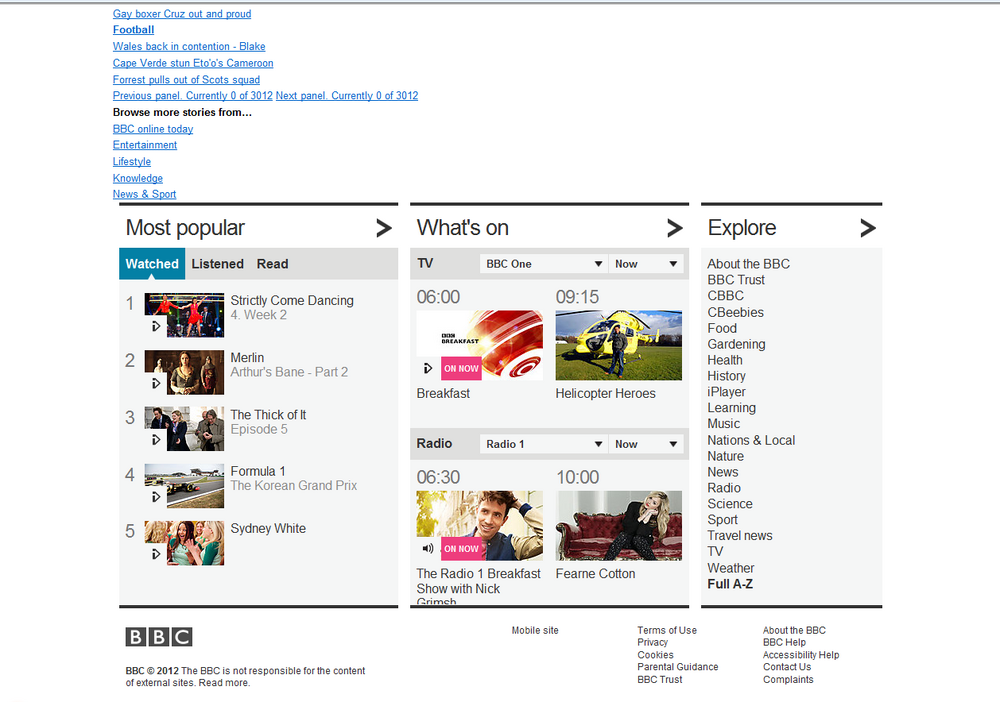Browse Knowledge stories
This screenshot has width=1000, height=702.
(x=138, y=179)
